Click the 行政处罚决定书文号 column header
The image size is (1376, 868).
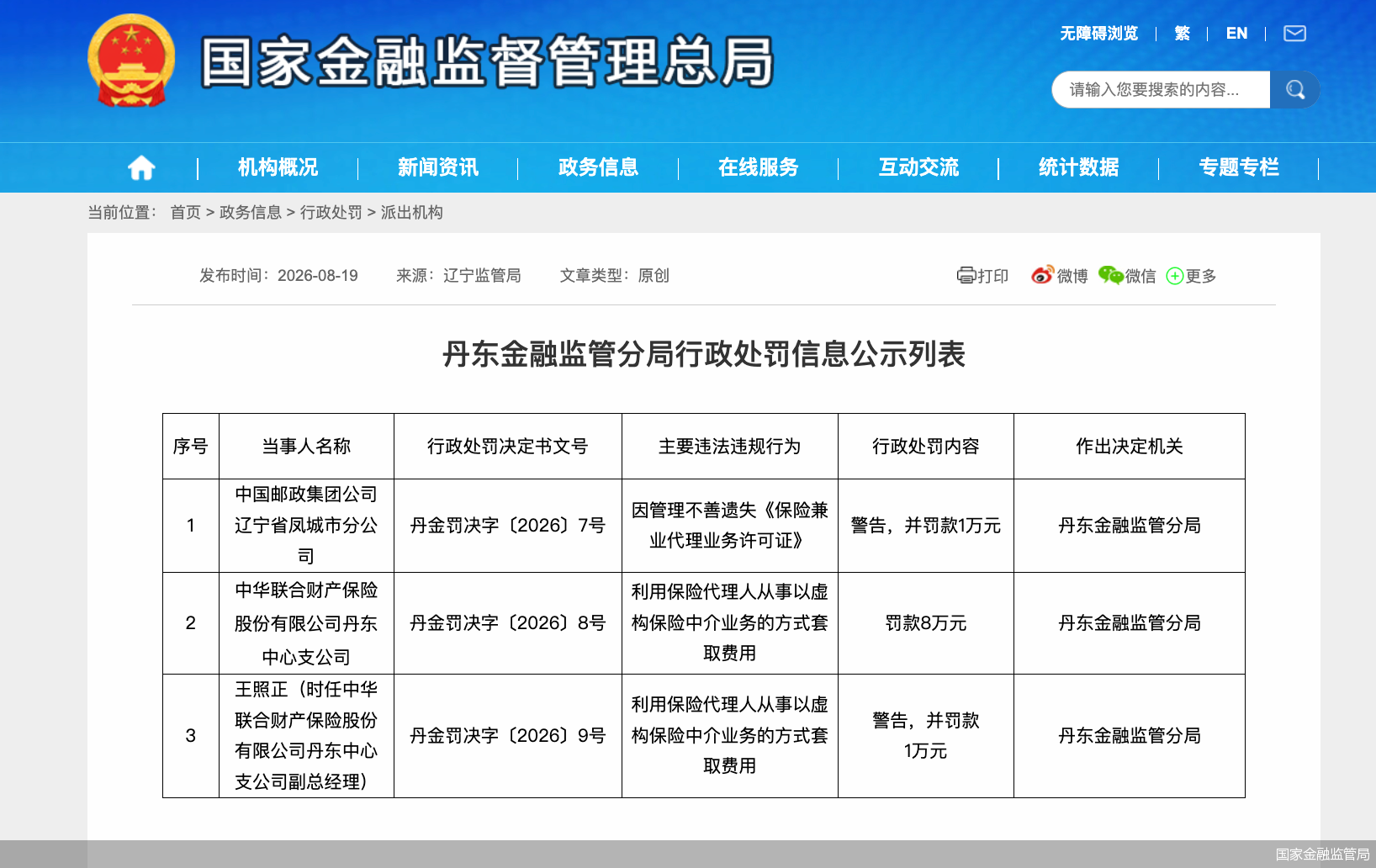click(x=508, y=447)
